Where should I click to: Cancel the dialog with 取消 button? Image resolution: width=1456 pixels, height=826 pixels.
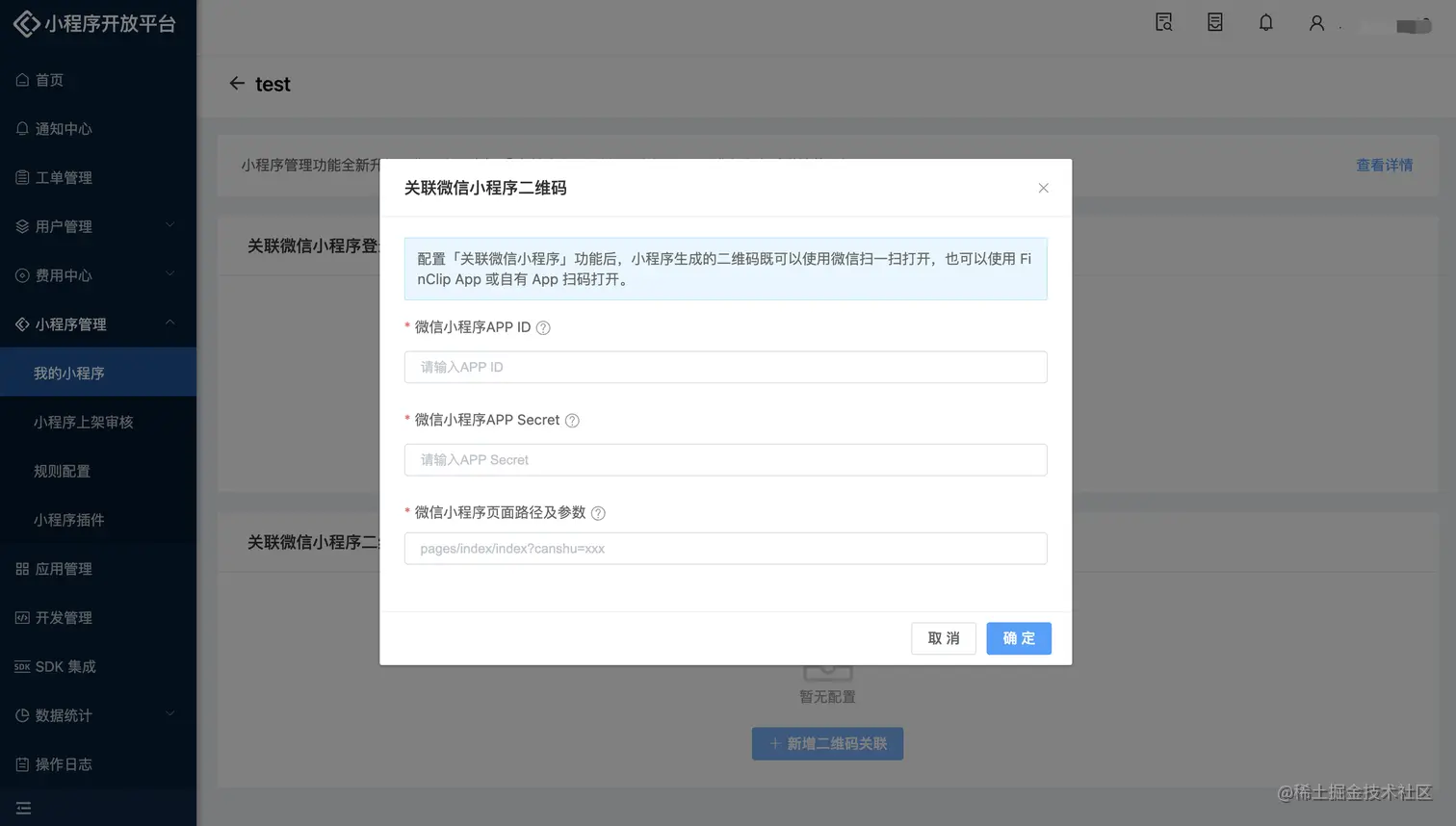943,638
